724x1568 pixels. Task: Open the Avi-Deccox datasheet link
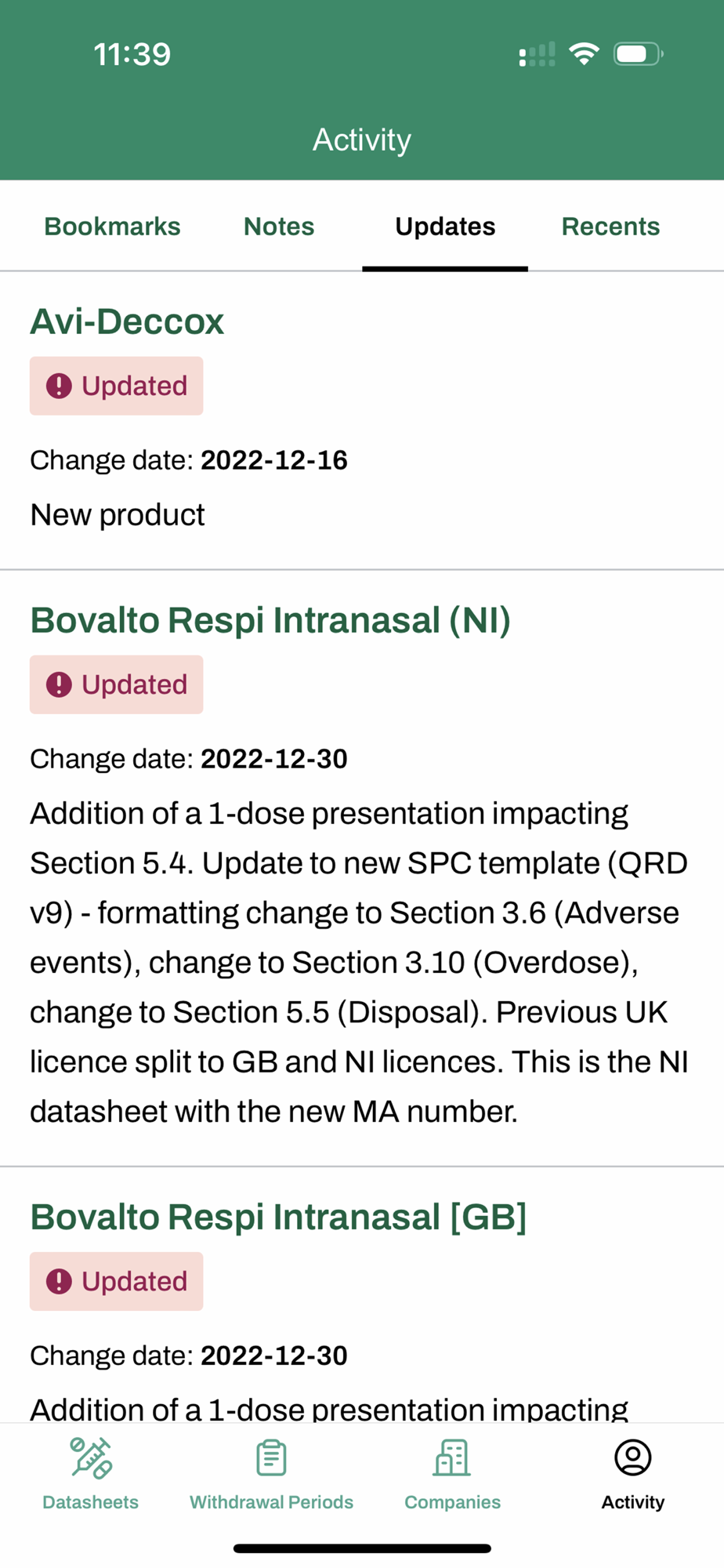coord(127,321)
